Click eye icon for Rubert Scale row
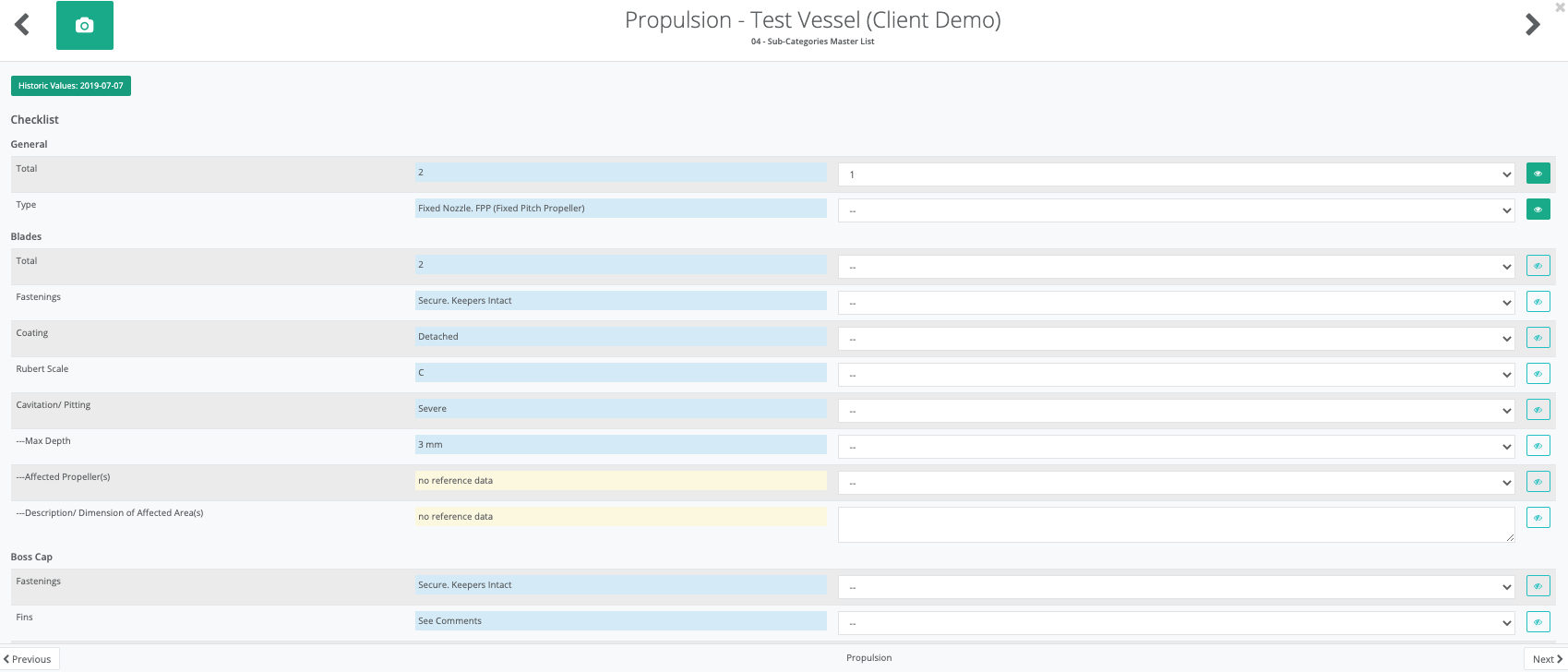1568x672 pixels. 1538,374
